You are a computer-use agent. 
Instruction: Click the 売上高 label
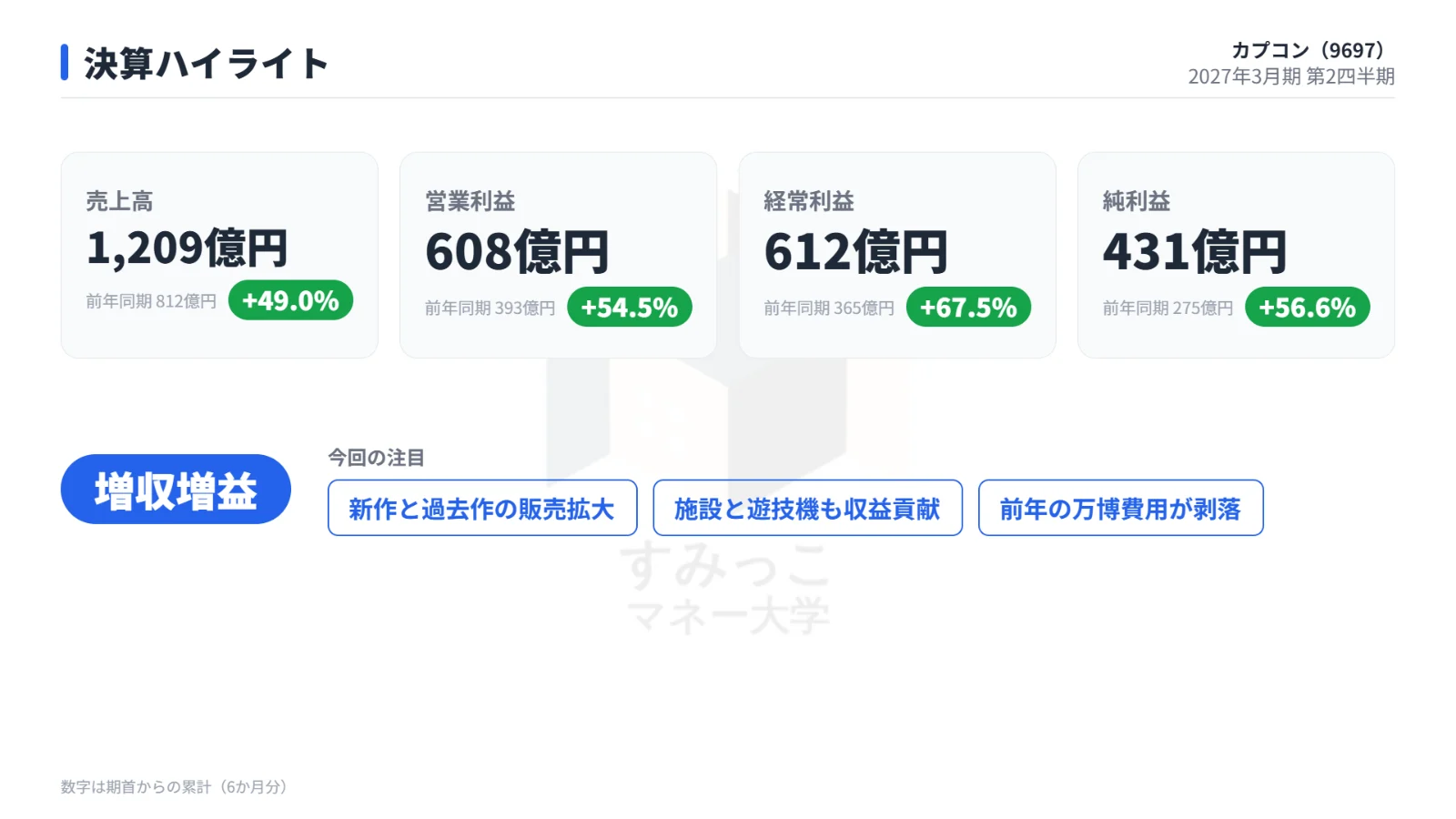pyautogui.click(x=119, y=201)
